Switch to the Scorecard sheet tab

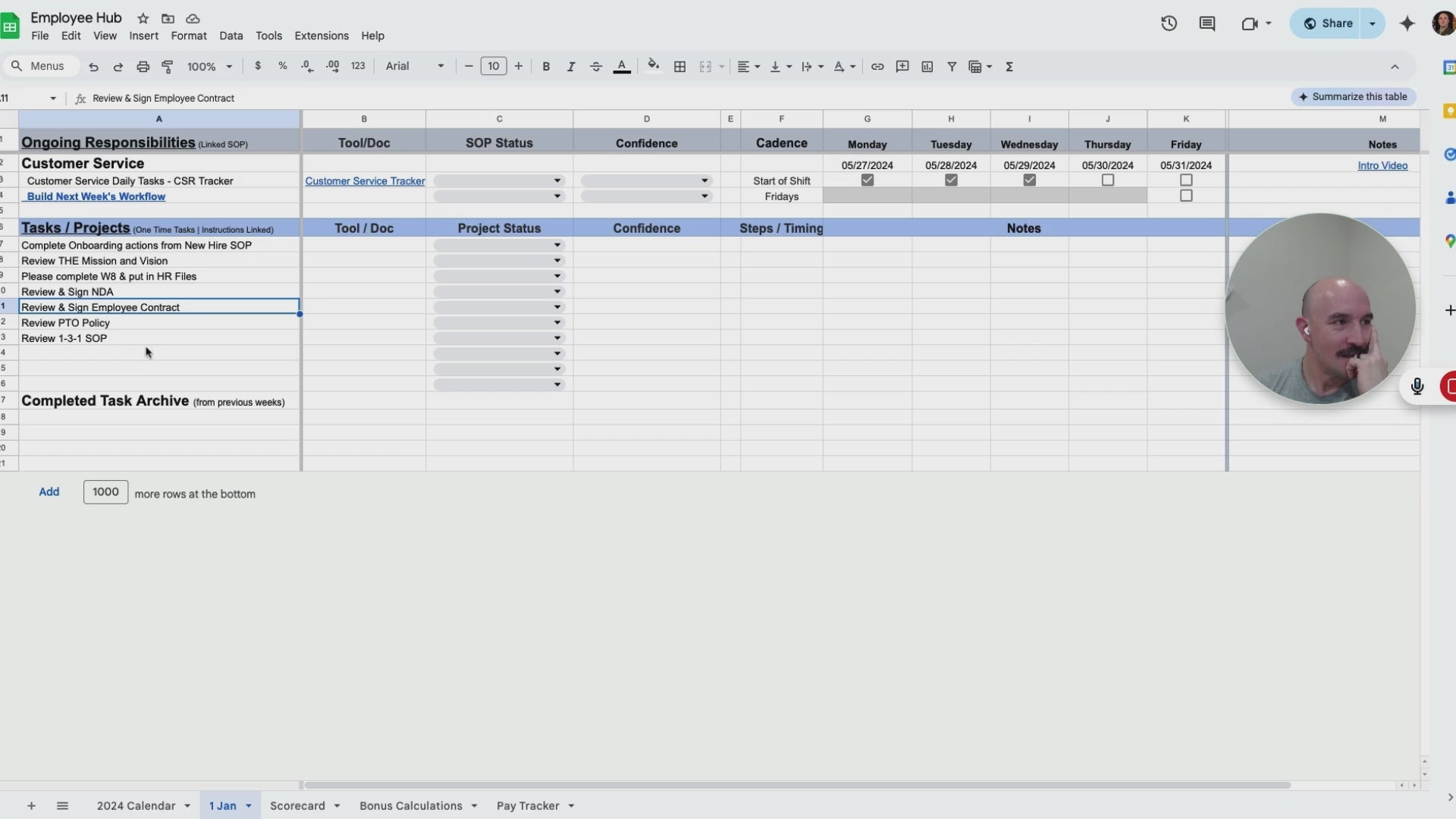(297, 805)
